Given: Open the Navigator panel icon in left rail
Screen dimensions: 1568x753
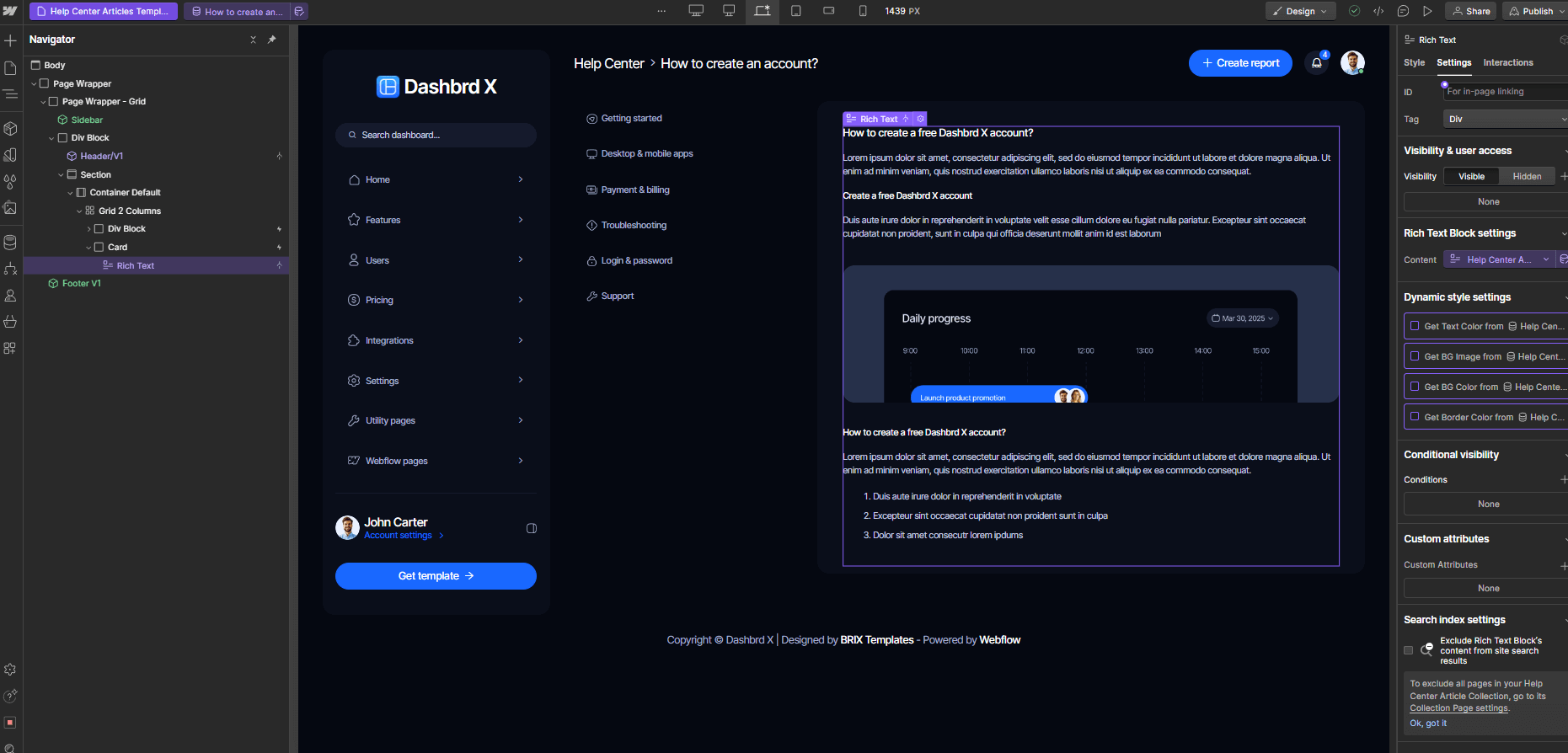Looking at the screenshot, I should pyautogui.click(x=10, y=94).
